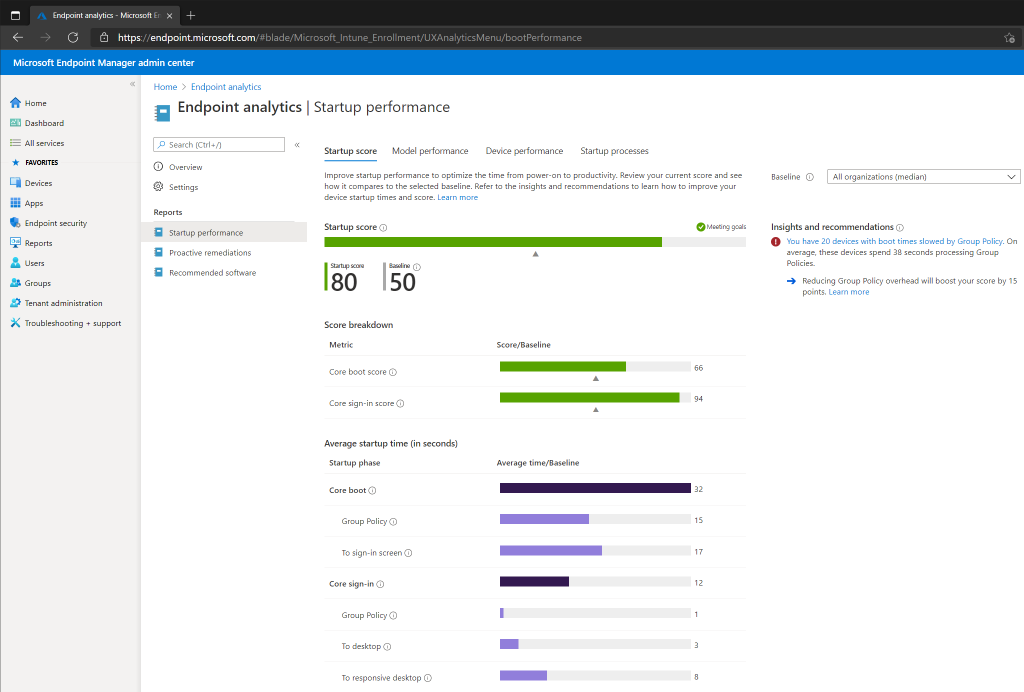Click the Endpoint analytics breadcrumb link
Viewport: 1024px width, 692px height.
tap(226, 87)
